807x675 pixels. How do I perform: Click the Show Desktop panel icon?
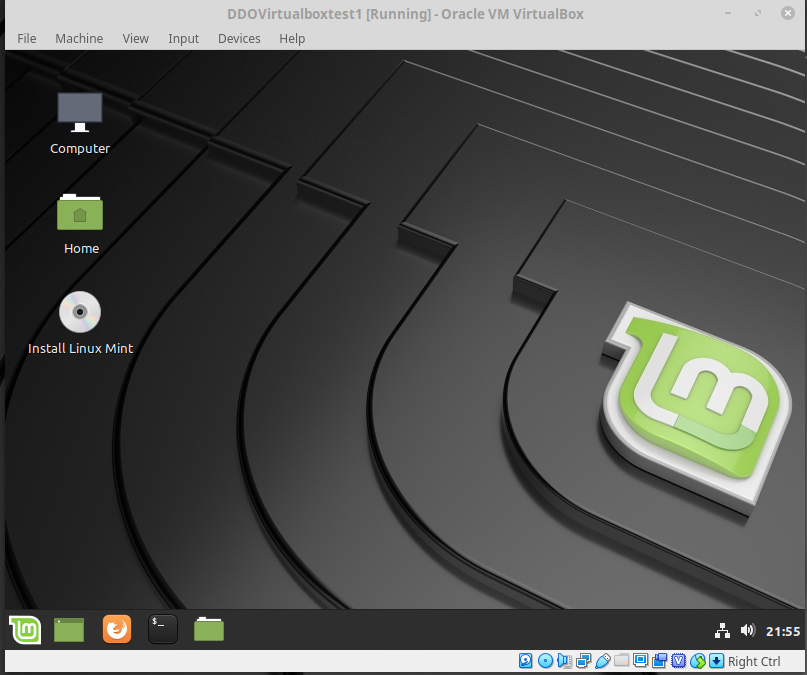[x=69, y=630]
